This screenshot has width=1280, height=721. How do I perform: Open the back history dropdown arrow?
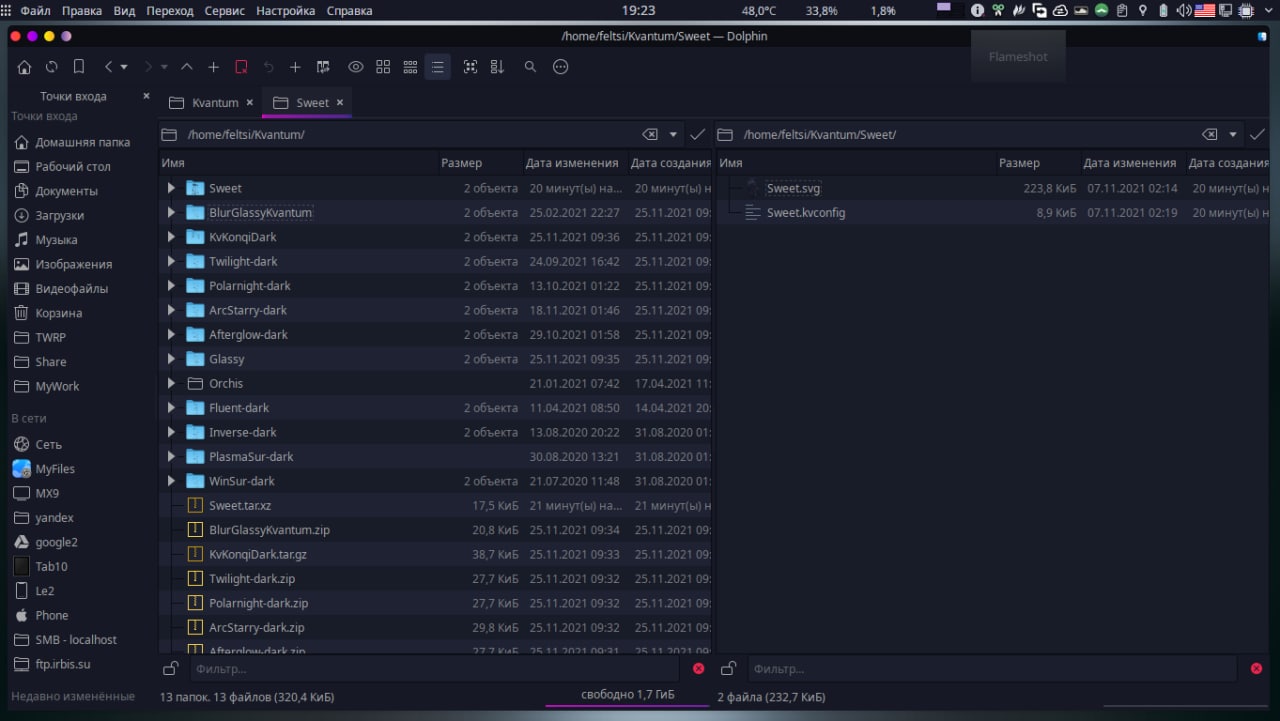point(124,67)
